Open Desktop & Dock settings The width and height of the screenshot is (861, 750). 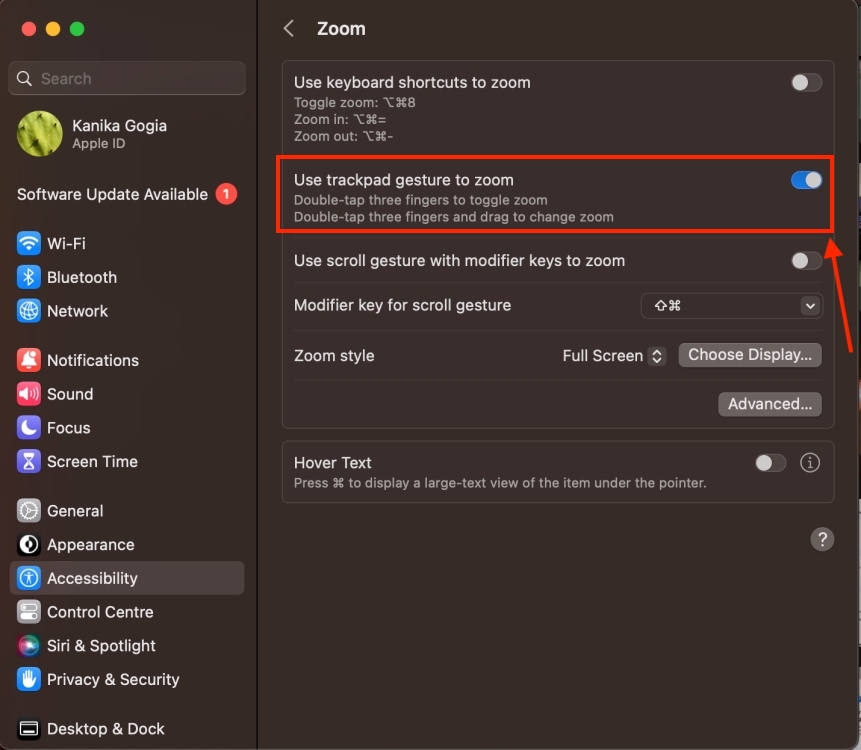point(105,729)
